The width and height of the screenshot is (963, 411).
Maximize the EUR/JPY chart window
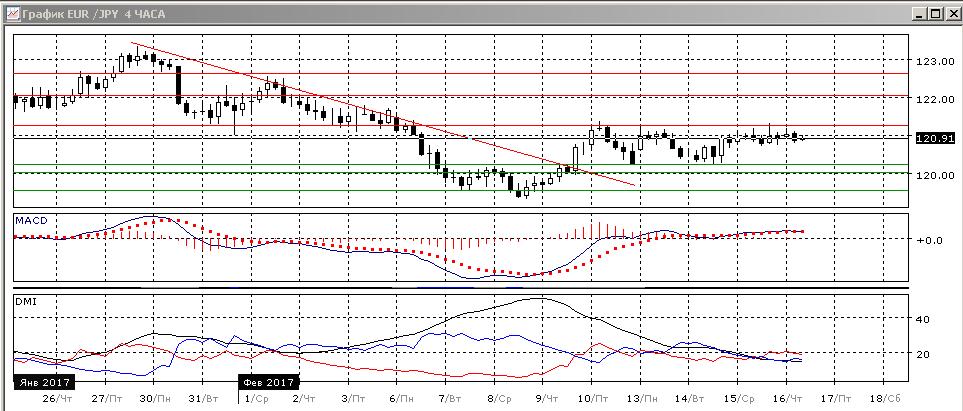(x=935, y=13)
